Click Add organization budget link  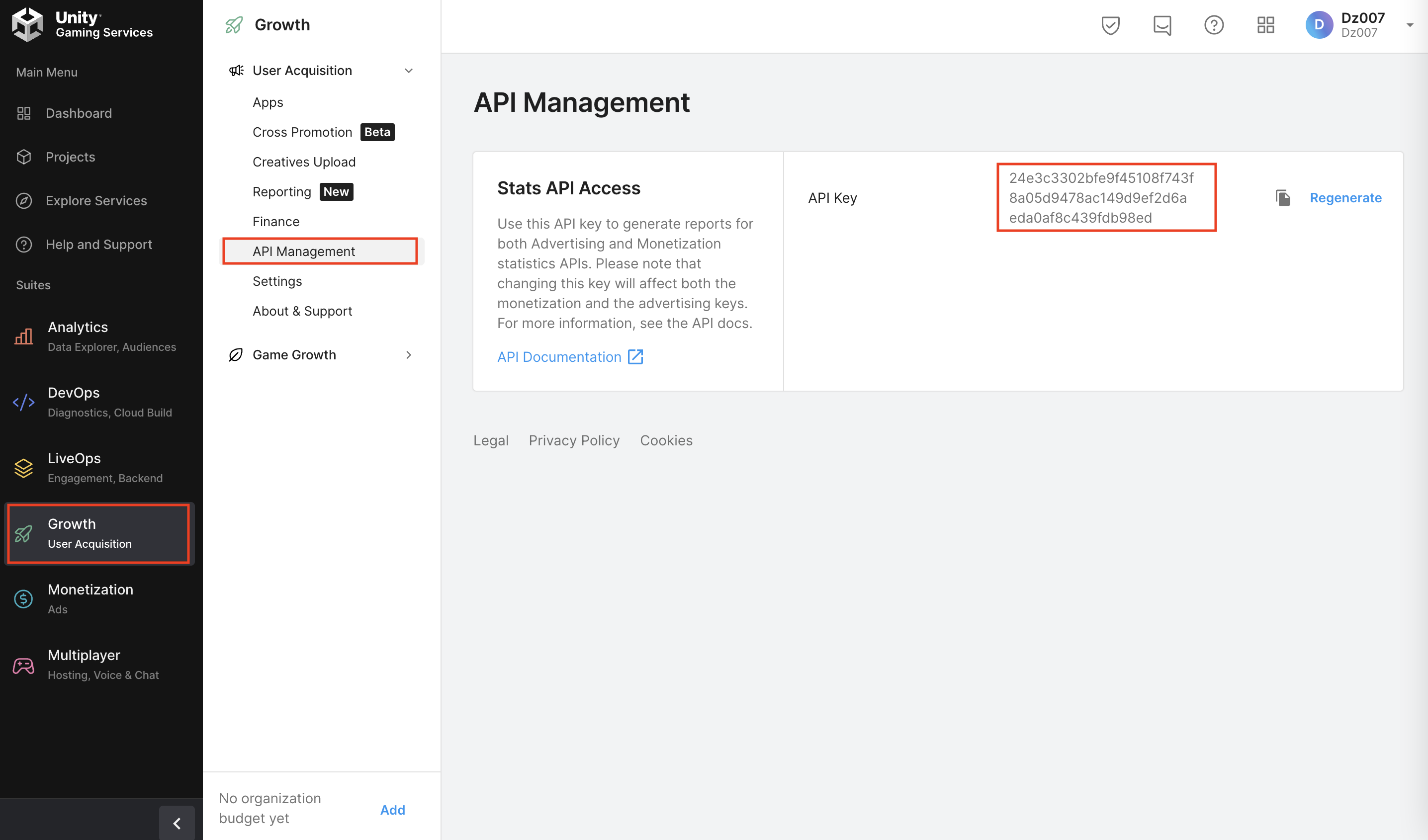click(x=392, y=809)
